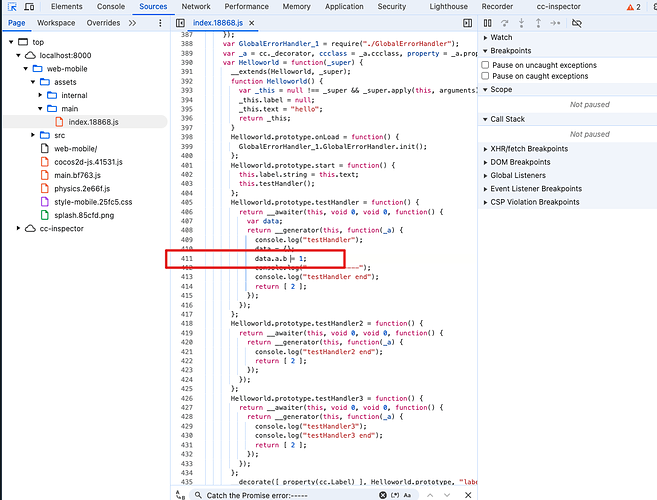Screen dimensions: 657x500
Task: Collapse the Breakpoints section
Action: (486, 51)
